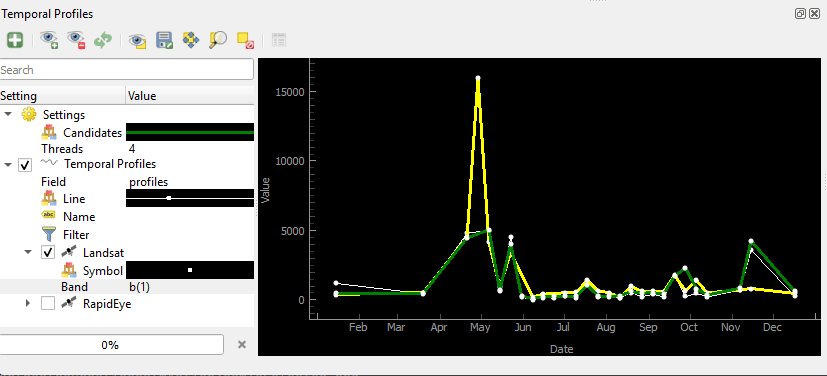
Task: Click the Candidates style icon
Action: [x=49, y=132]
